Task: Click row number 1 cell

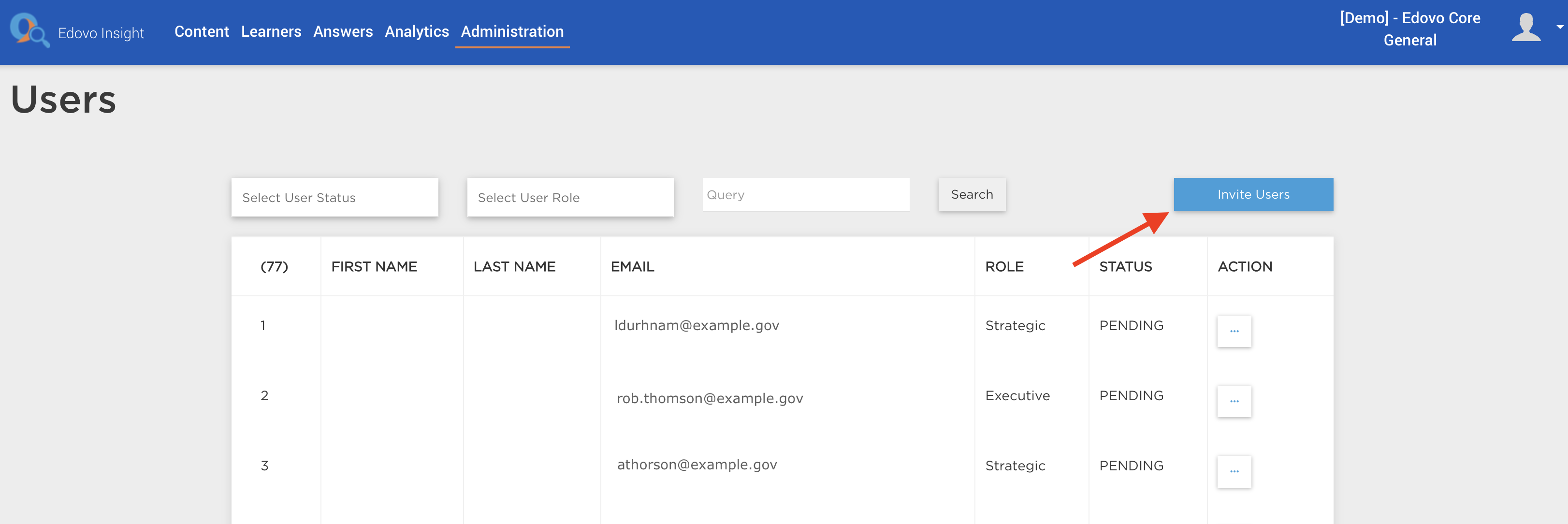Action: coord(263,326)
